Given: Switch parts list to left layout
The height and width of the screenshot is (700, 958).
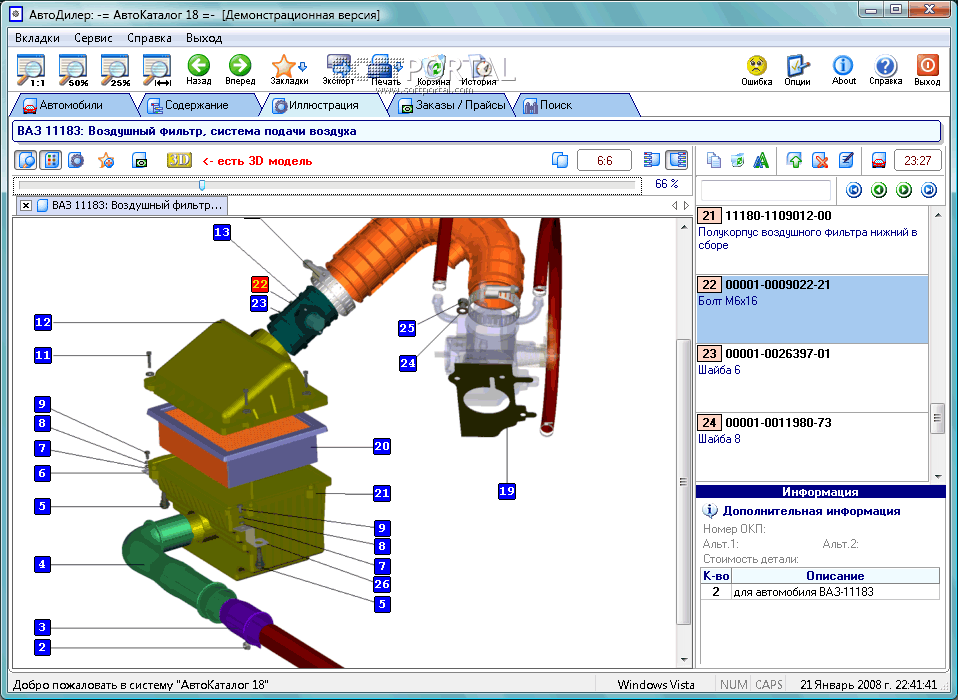Looking at the screenshot, I should tap(651, 160).
